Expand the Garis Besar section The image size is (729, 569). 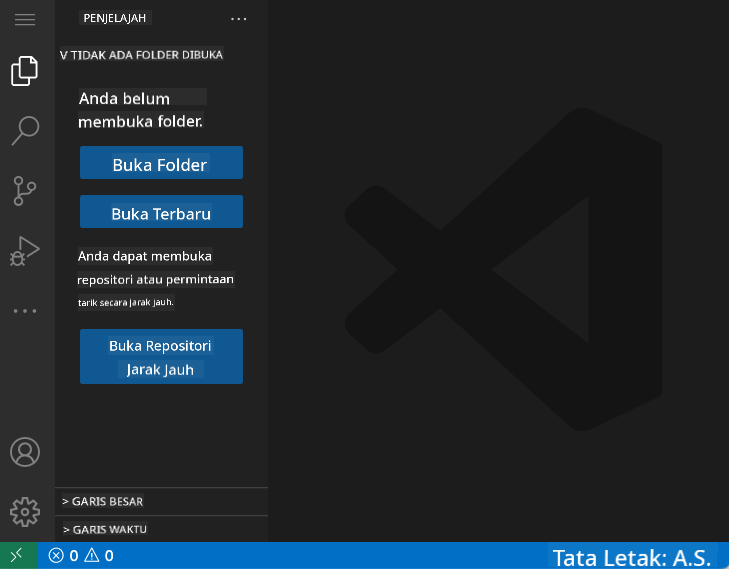pos(103,501)
